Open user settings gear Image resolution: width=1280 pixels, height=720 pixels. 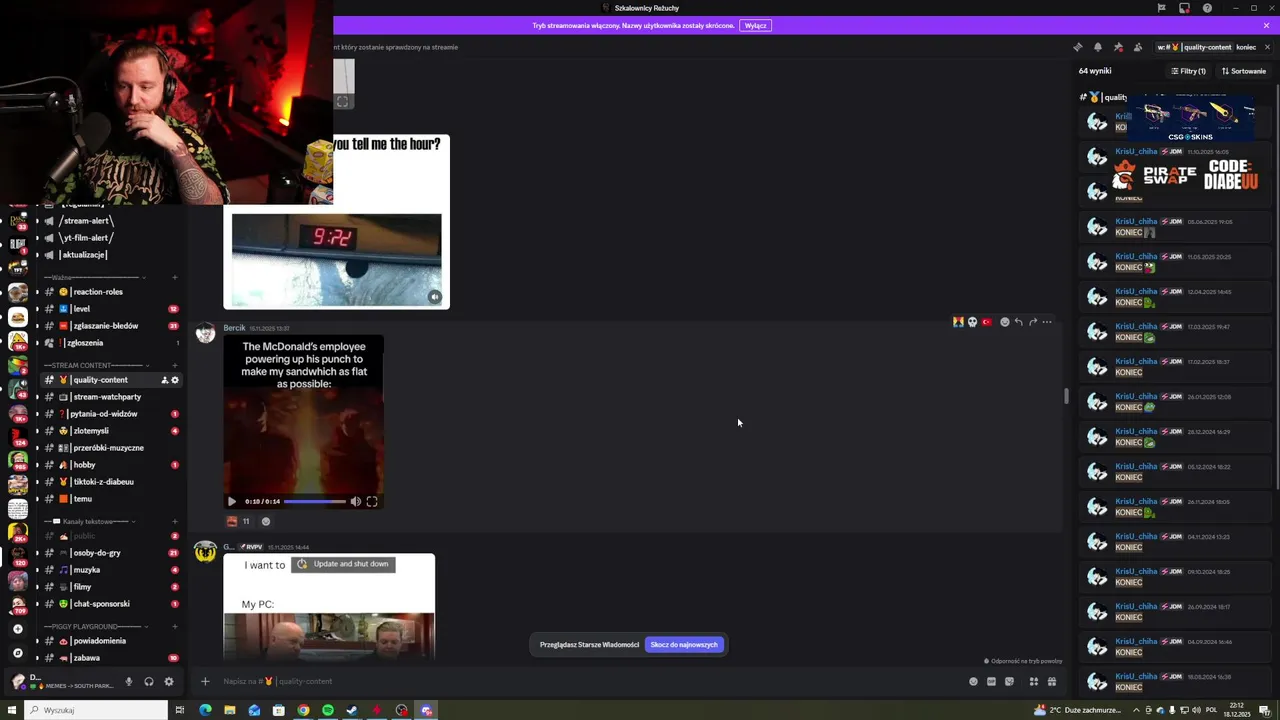(x=168, y=682)
